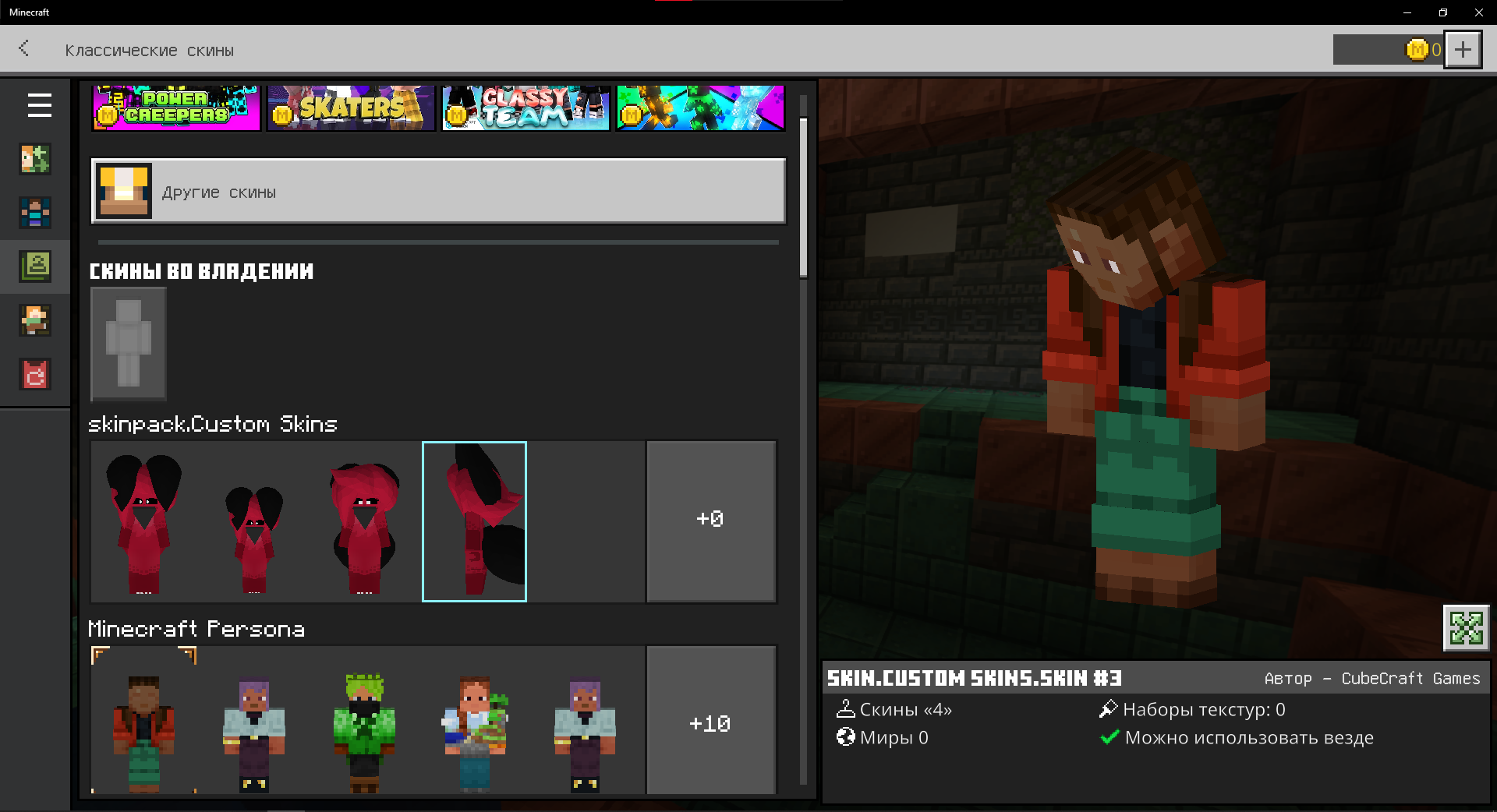Open the colorful banner right of Classy Team
Image resolution: width=1497 pixels, height=812 pixels.
pos(700,108)
